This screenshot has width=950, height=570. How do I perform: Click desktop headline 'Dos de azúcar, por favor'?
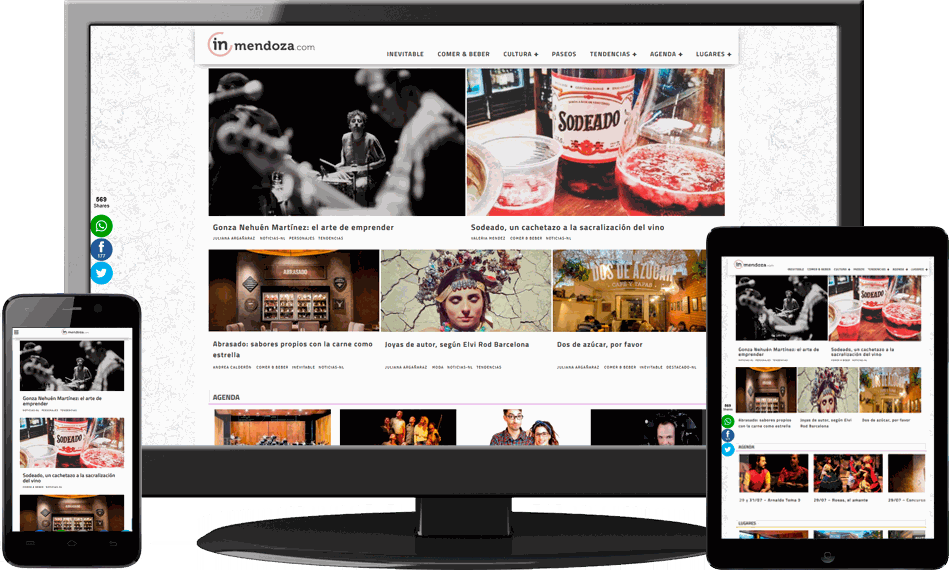(x=599, y=344)
